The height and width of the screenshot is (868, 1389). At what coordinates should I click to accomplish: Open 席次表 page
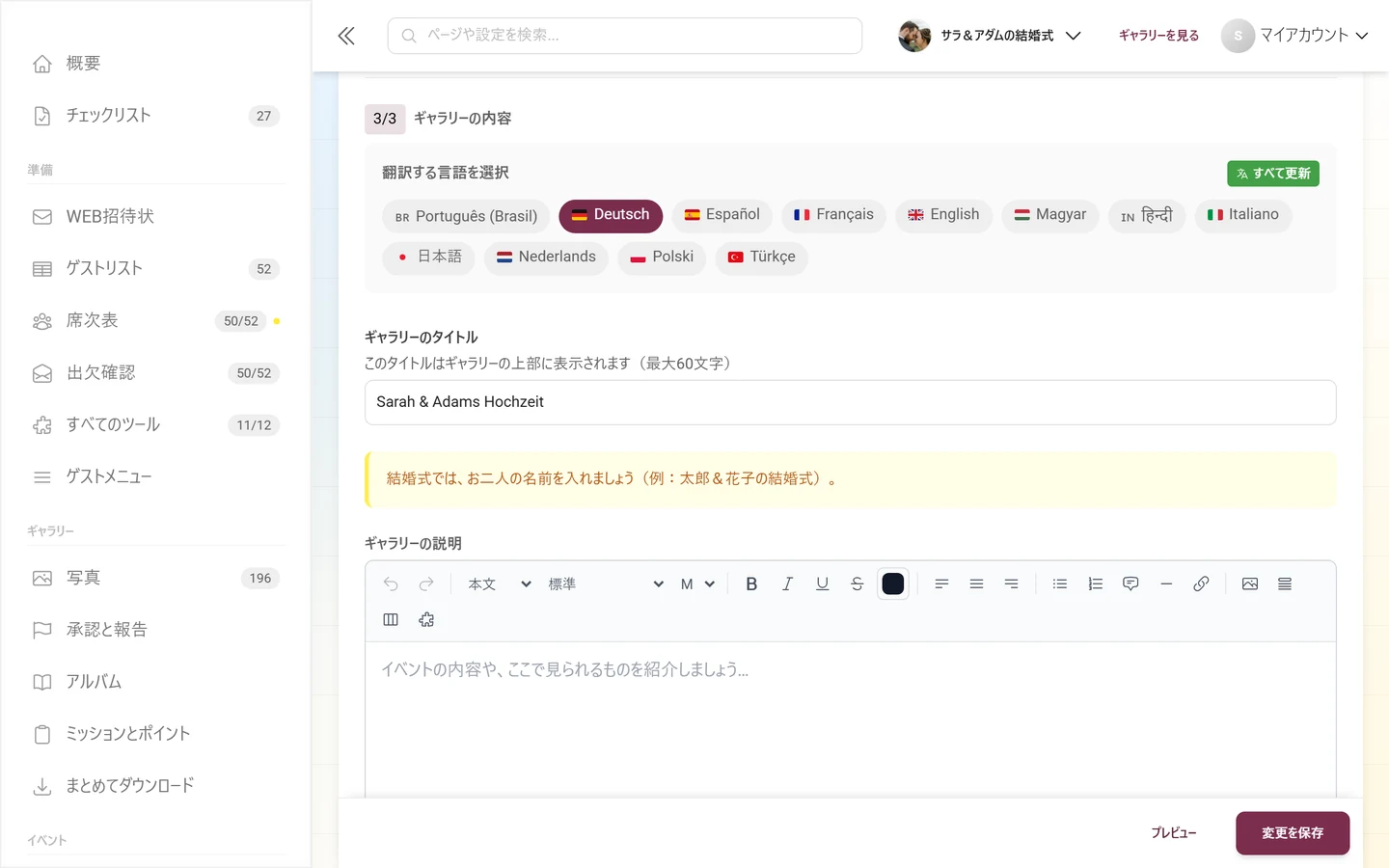click(156, 321)
